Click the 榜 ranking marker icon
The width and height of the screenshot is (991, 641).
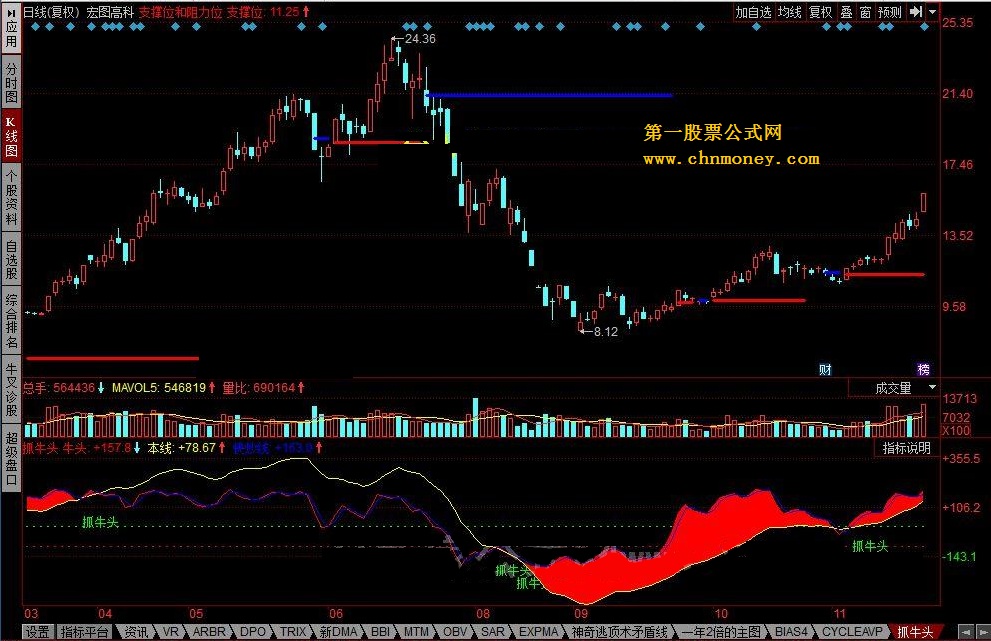[x=923, y=370]
